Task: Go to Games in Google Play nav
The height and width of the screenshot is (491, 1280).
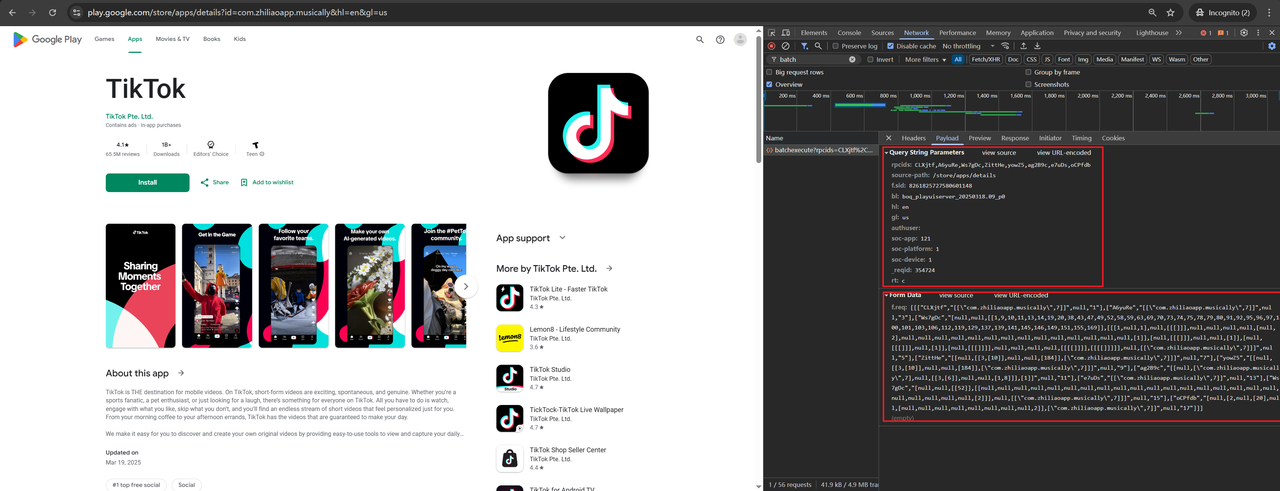Action: click(x=104, y=39)
